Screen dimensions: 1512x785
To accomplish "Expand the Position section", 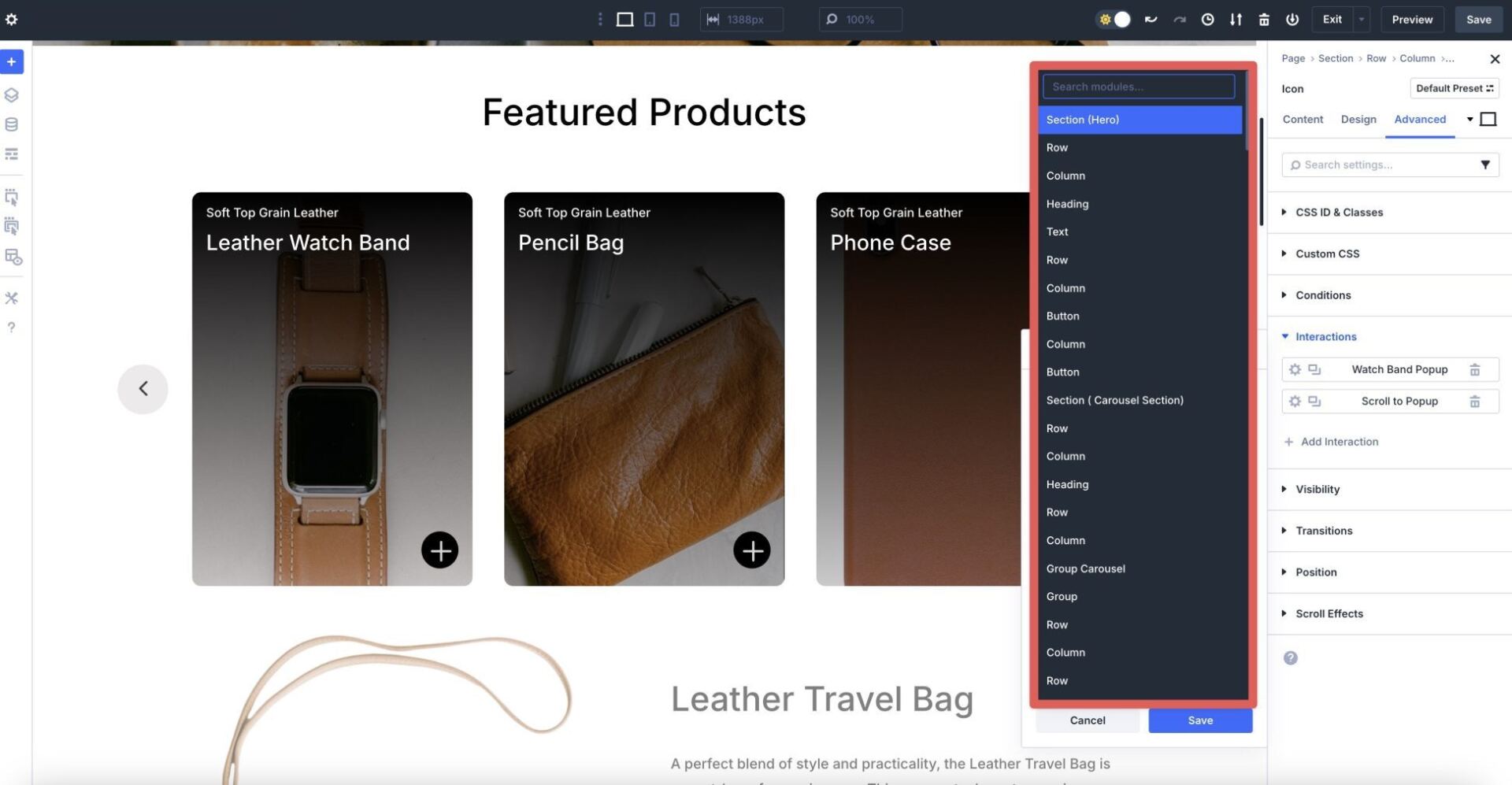I will [1316, 572].
